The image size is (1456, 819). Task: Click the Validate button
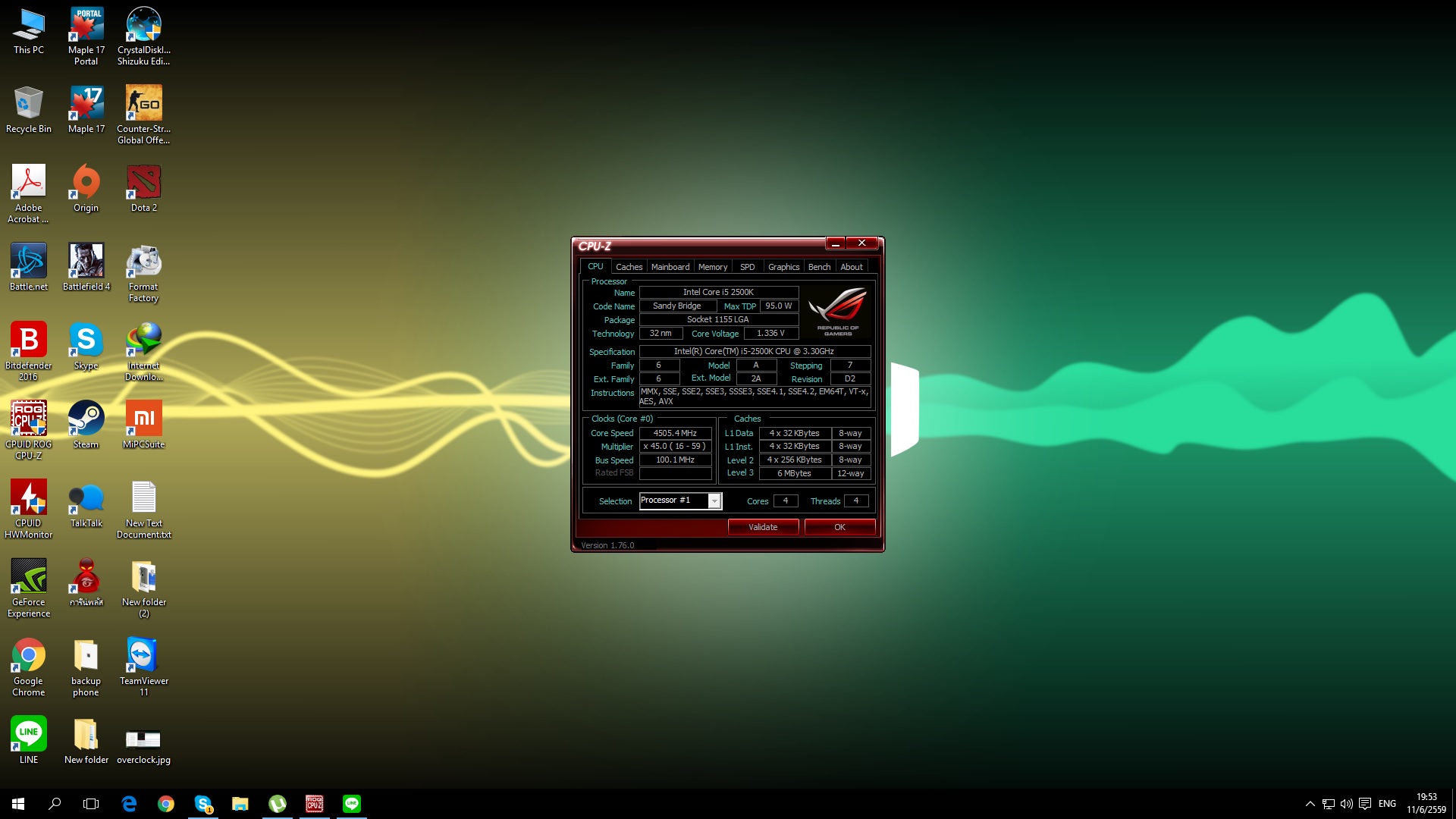763,527
